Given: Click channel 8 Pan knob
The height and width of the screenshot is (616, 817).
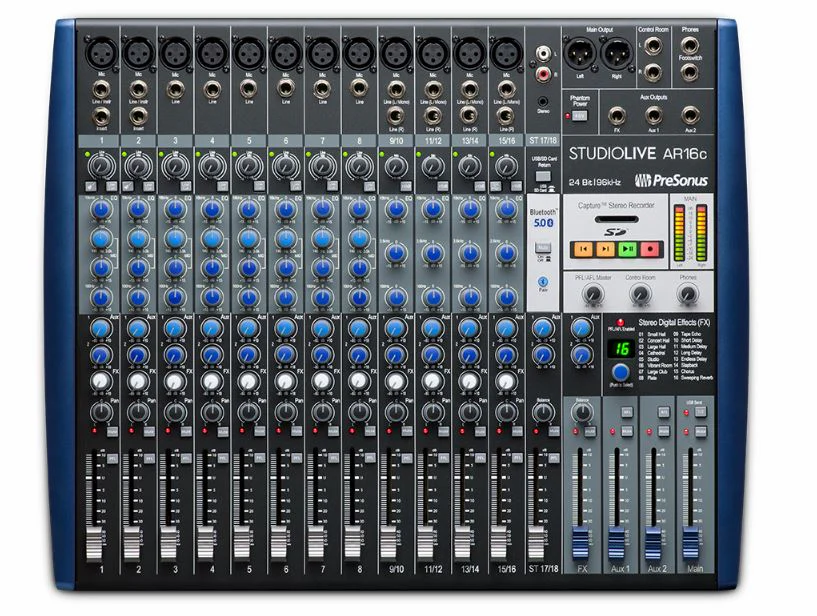Looking at the screenshot, I should (x=359, y=412).
